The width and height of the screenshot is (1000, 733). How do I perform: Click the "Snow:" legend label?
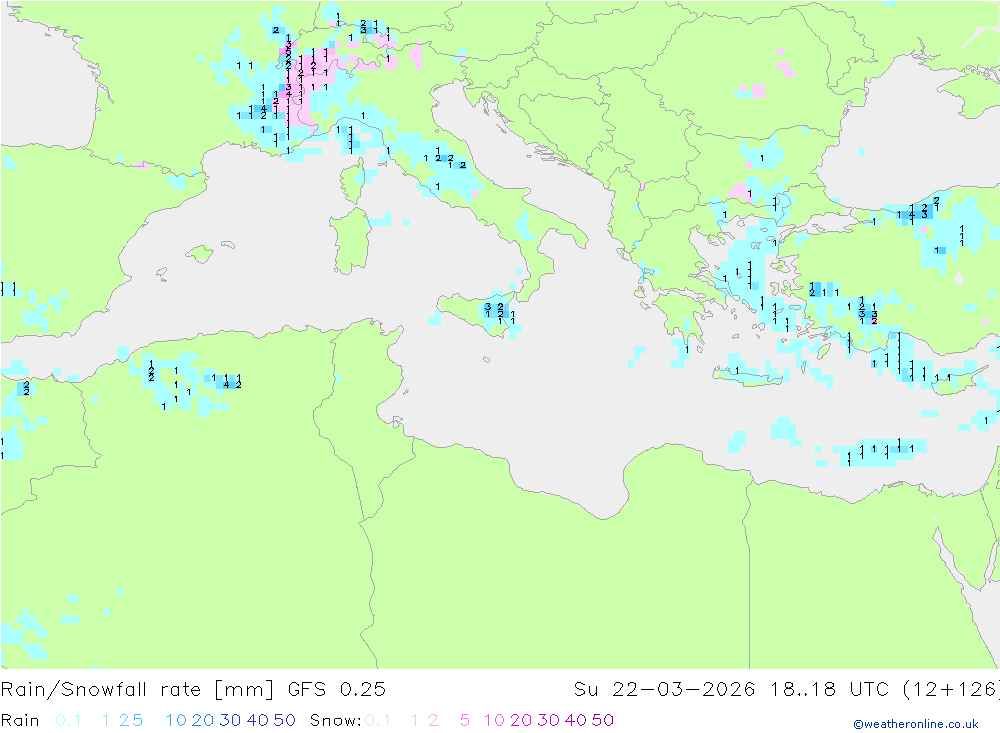[x=335, y=720]
